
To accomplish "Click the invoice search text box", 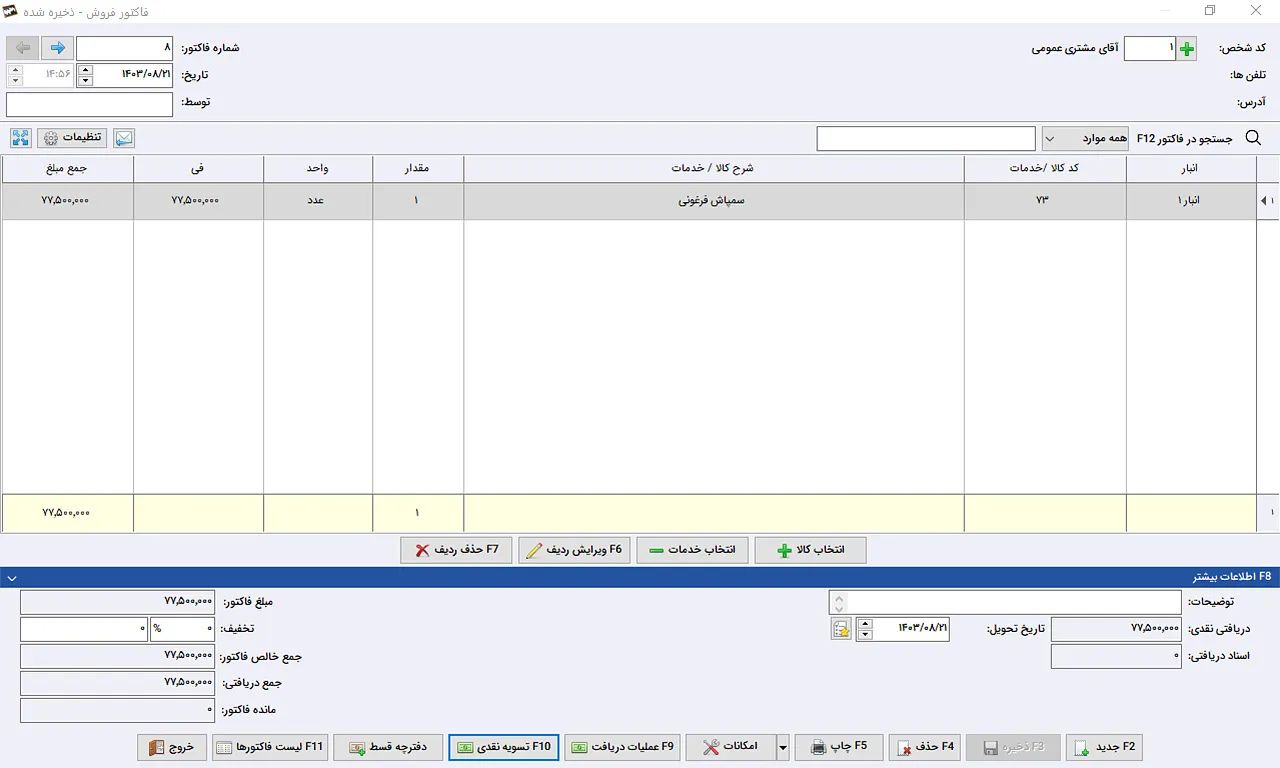I will (x=926, y=139).
